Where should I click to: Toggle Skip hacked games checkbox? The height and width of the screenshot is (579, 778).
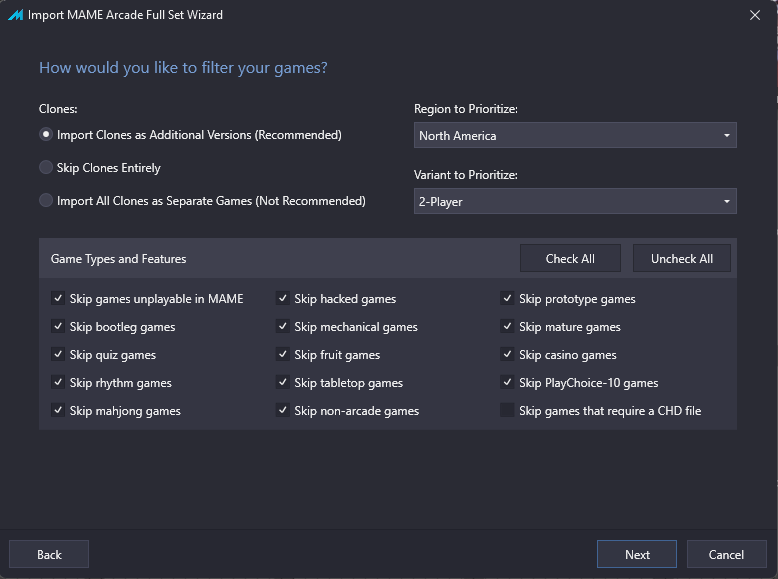283,298
